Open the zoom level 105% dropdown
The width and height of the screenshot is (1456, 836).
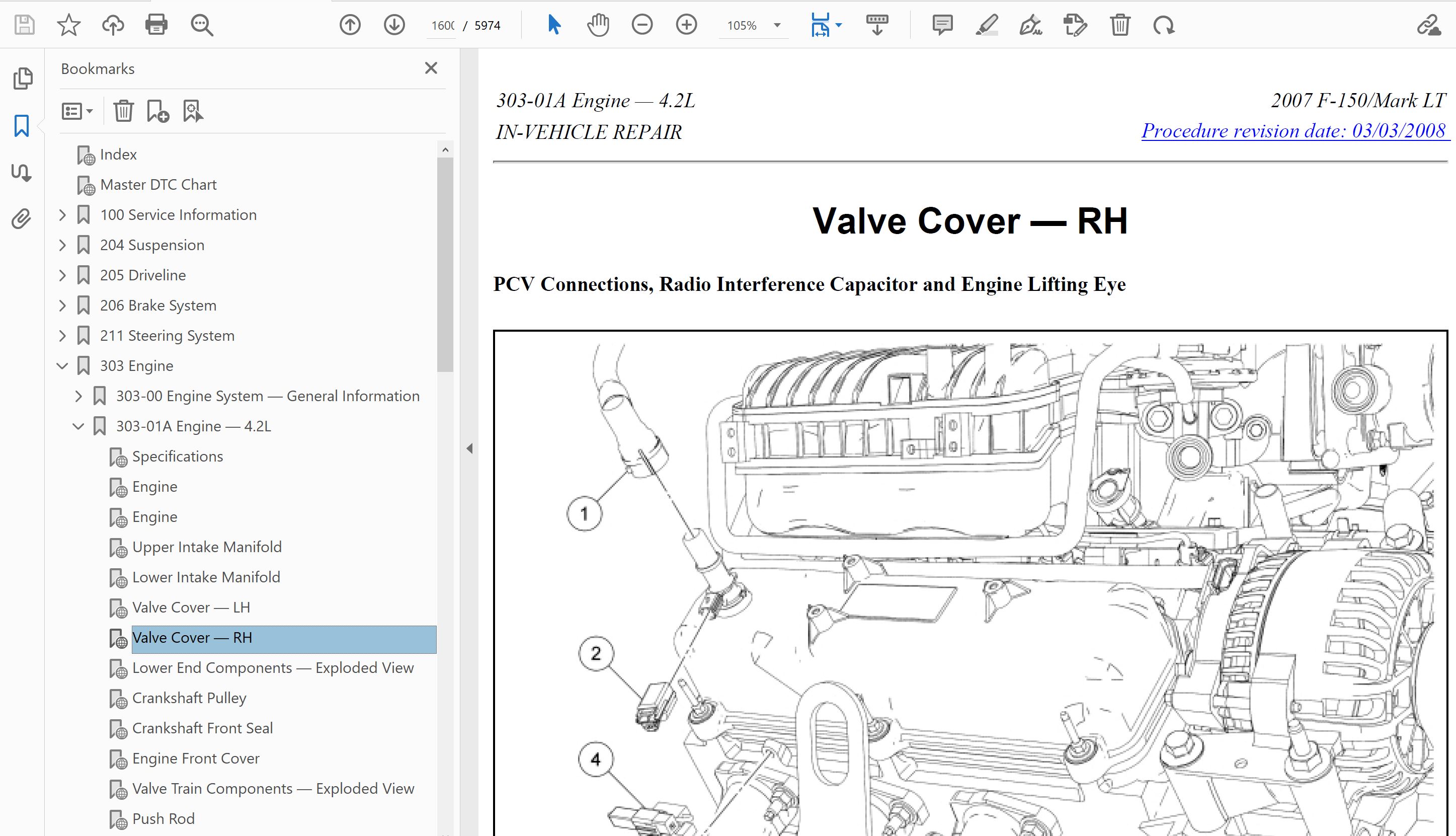(x=777, y=25)
